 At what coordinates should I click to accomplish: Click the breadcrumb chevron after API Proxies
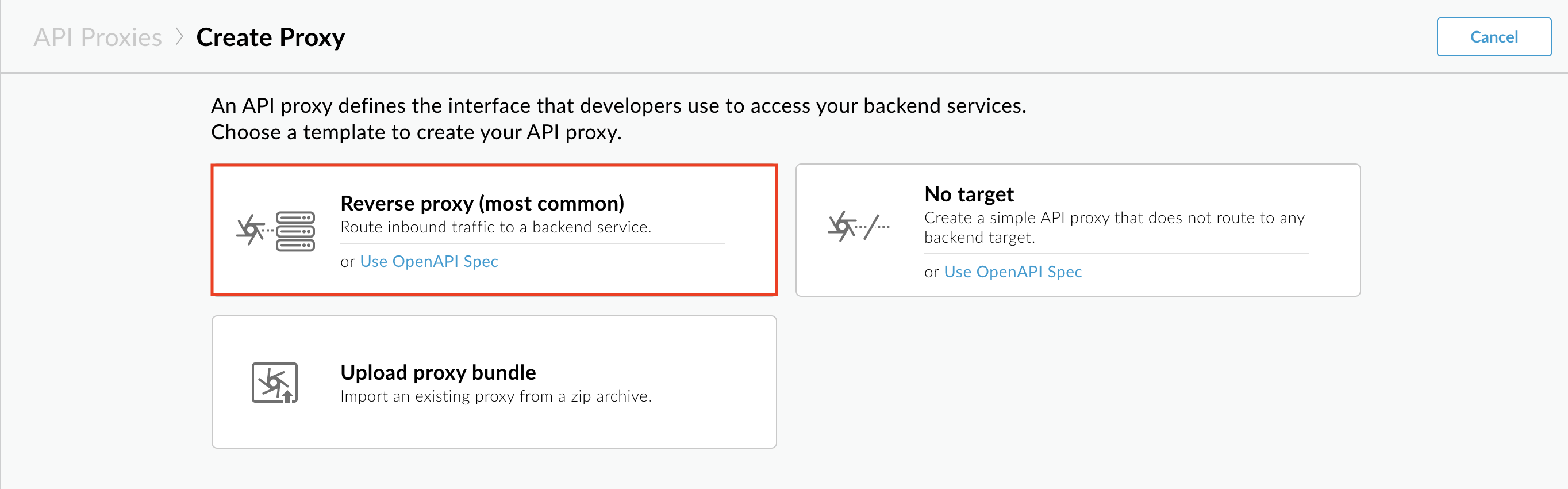point(179,37)
